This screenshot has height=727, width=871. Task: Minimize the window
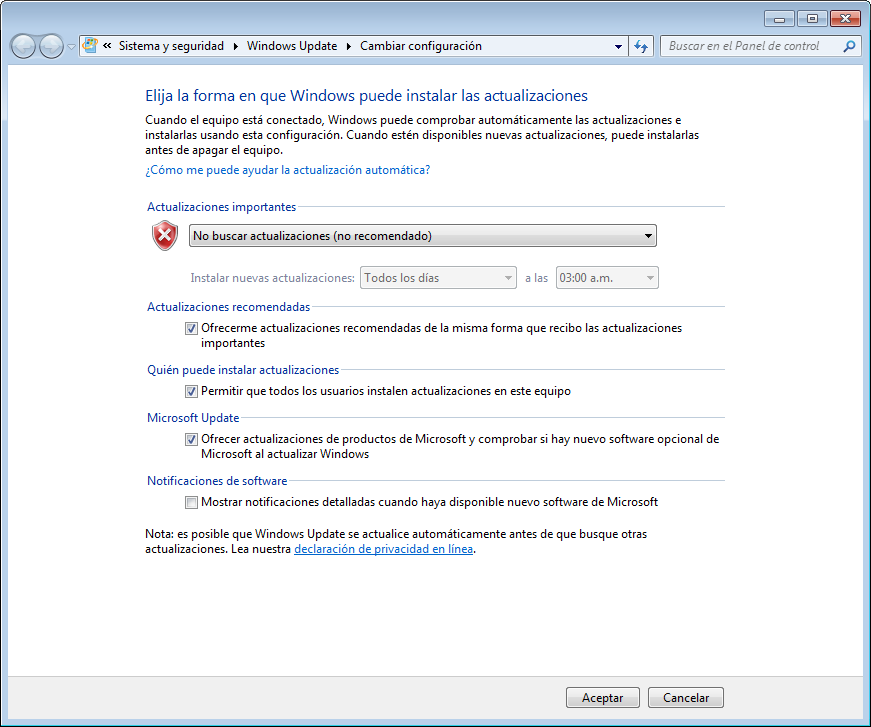[x=779, y=19]
